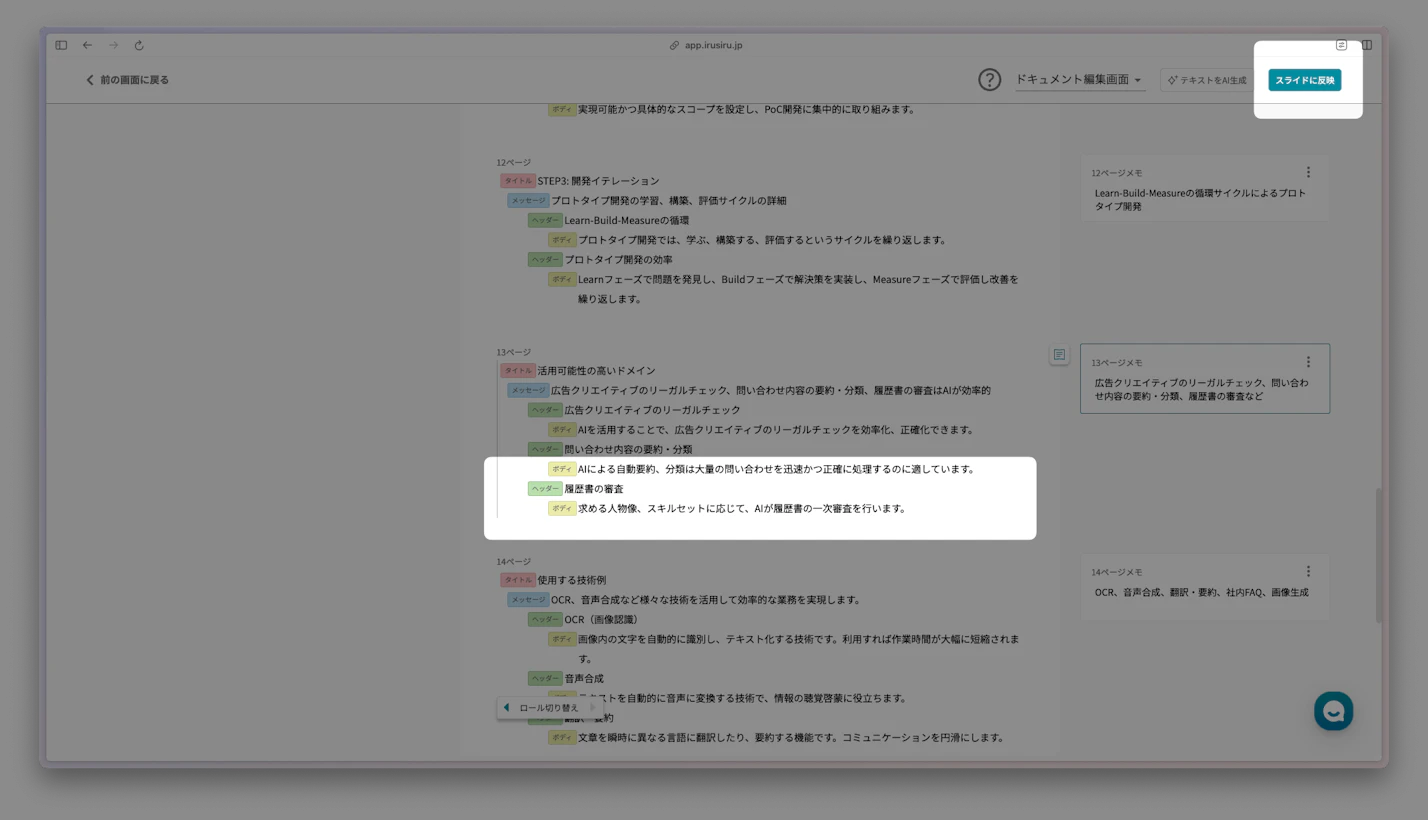Click the タイトル tag on page 13

pyautogui.click(x=518, y=371)
